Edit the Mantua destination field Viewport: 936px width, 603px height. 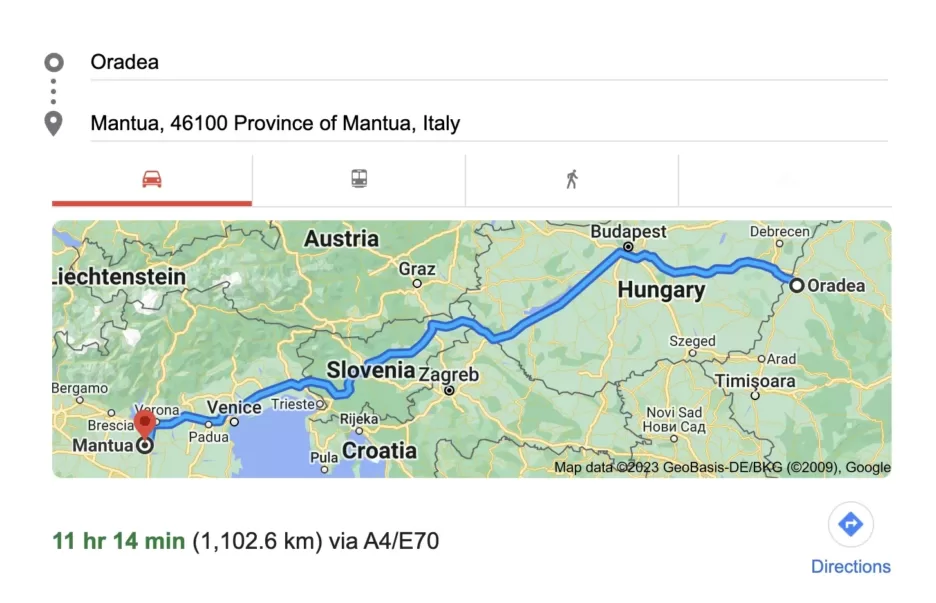point(488,124)
